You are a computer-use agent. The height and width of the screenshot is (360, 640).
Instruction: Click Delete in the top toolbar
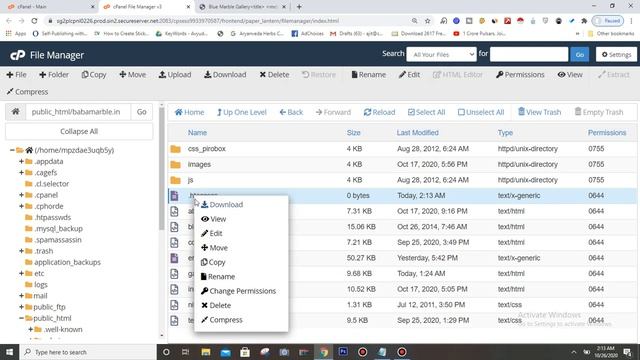coord(274,75)
